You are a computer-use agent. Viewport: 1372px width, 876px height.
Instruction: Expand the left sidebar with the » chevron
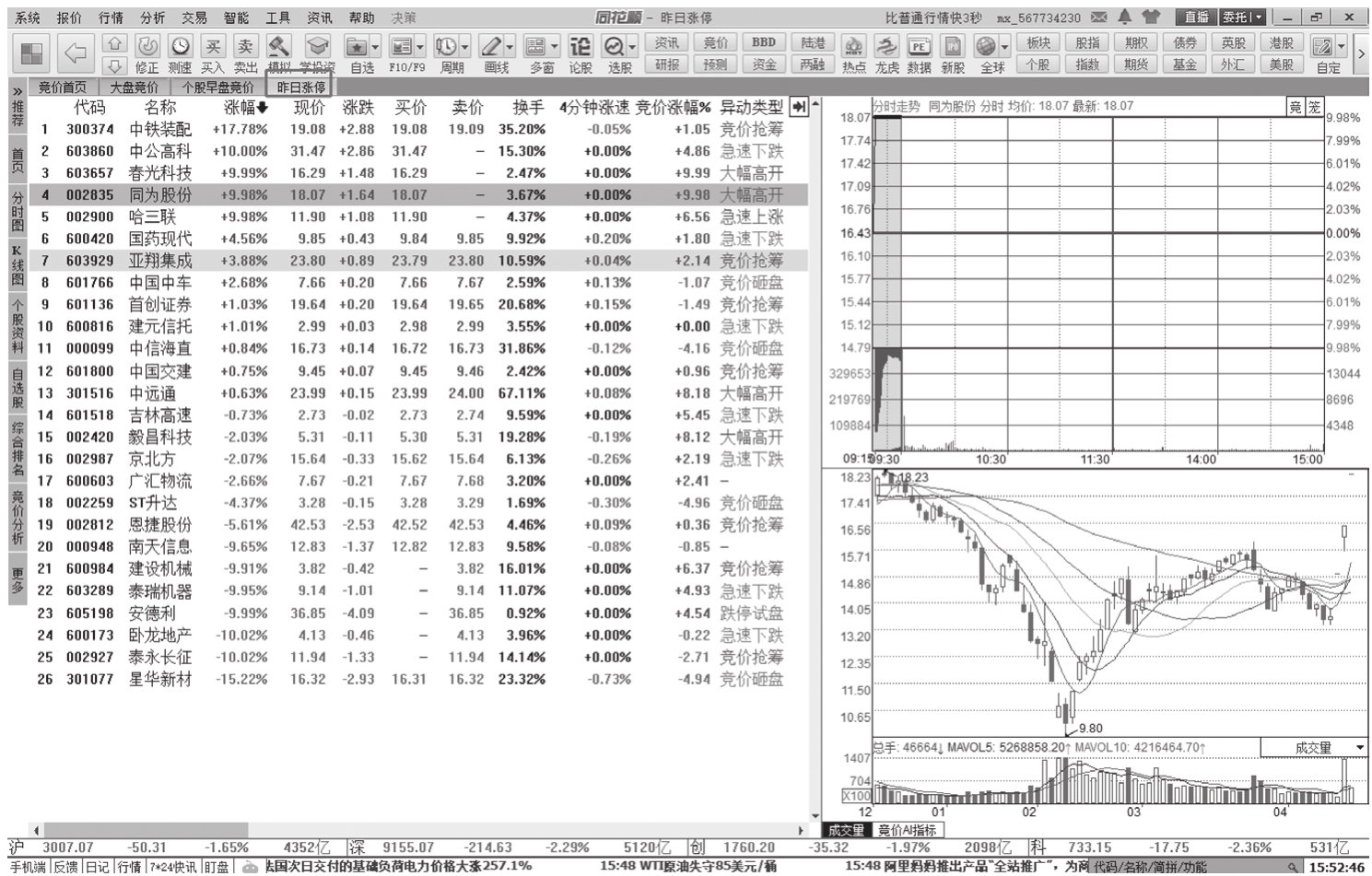tap(17, 90)
